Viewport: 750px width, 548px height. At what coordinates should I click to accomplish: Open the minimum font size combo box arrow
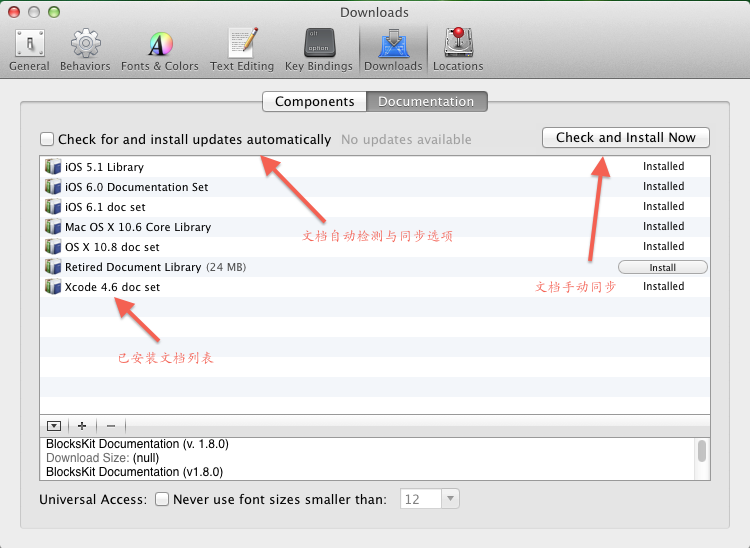click(x=450, y=499)
